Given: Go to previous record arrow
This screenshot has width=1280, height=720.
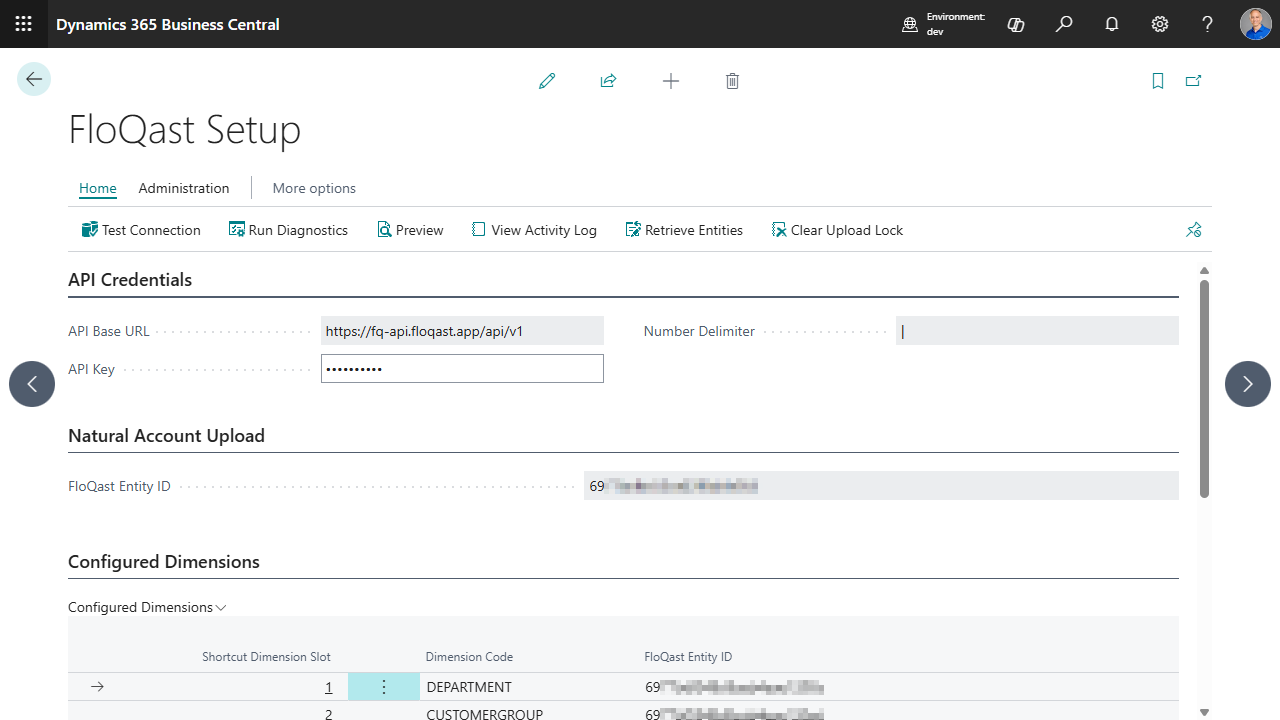Looking at the screenshot, I should (x=32, y=384).
